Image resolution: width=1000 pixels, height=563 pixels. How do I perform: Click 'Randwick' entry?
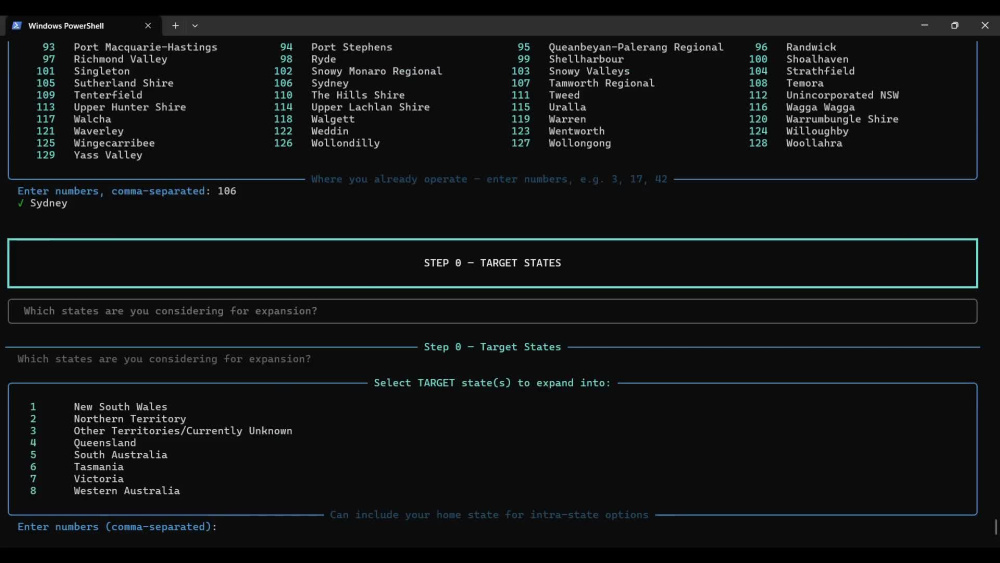811,47
